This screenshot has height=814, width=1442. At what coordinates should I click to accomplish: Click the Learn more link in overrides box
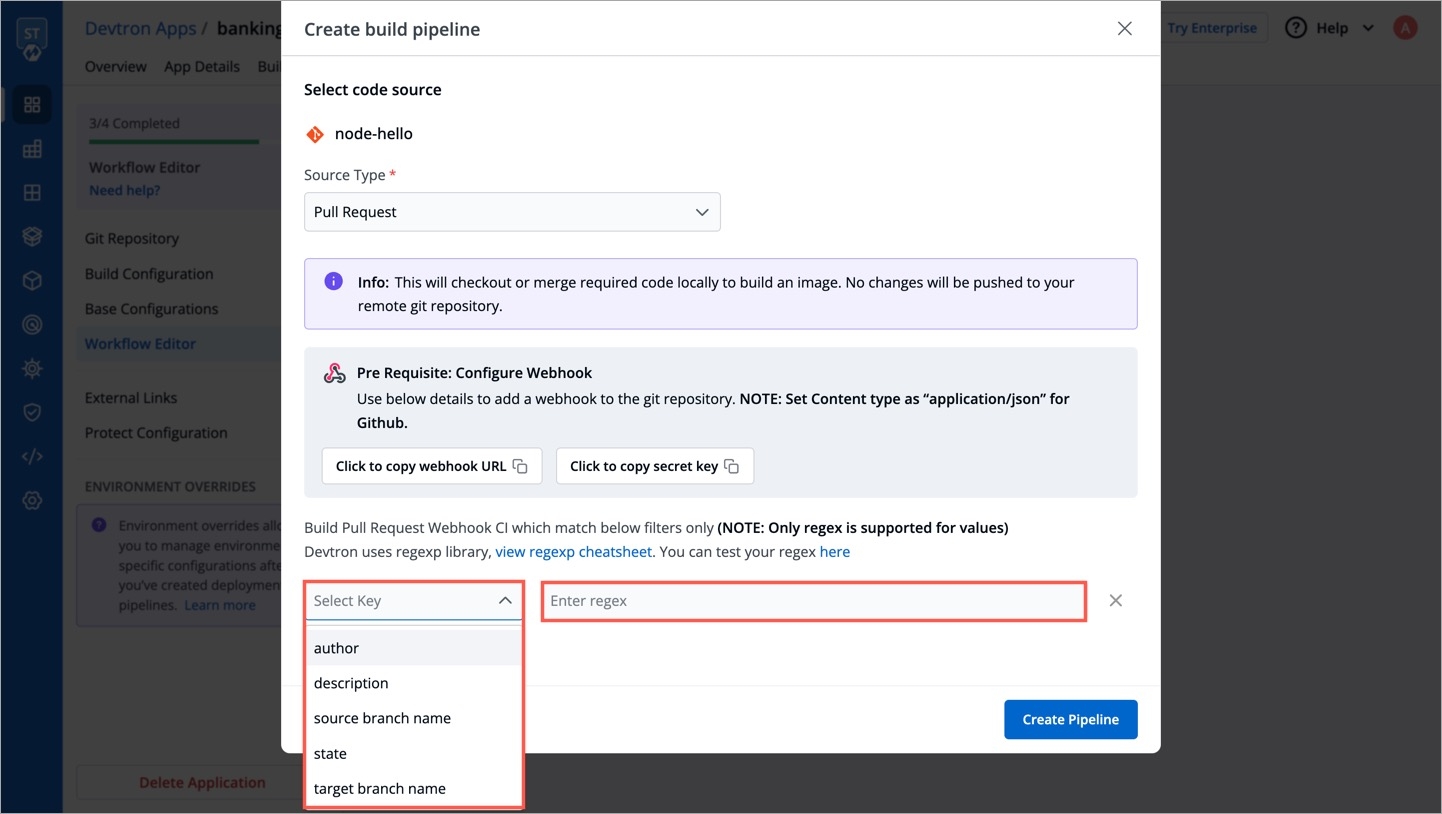click(220, 606)
